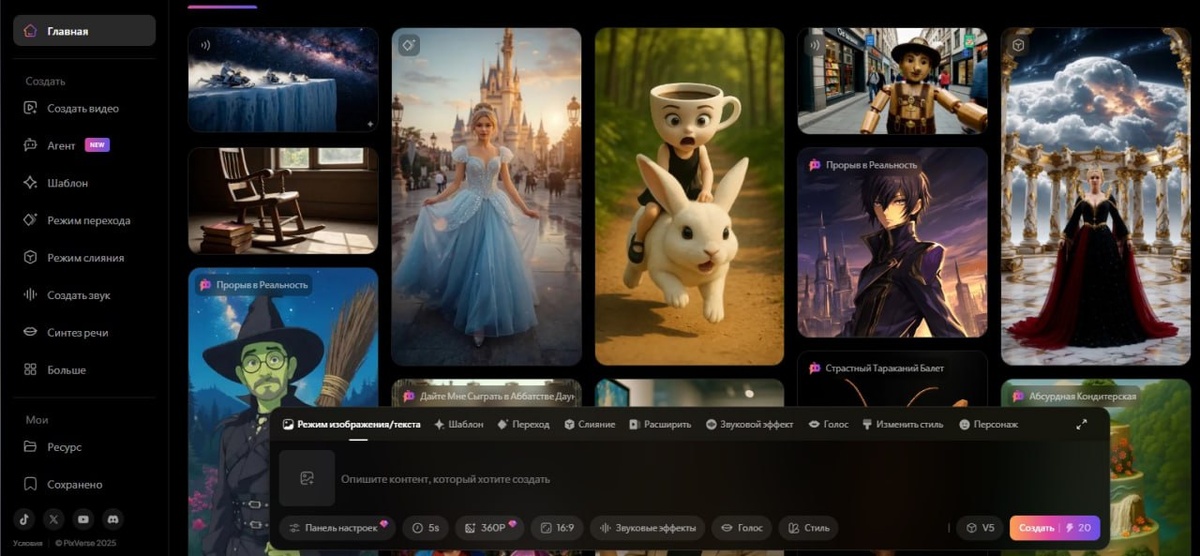The height and width of the screenshot is (556, 1200).
Task: Click the Создать button with 20 credits
Action: coord(1055,527)
